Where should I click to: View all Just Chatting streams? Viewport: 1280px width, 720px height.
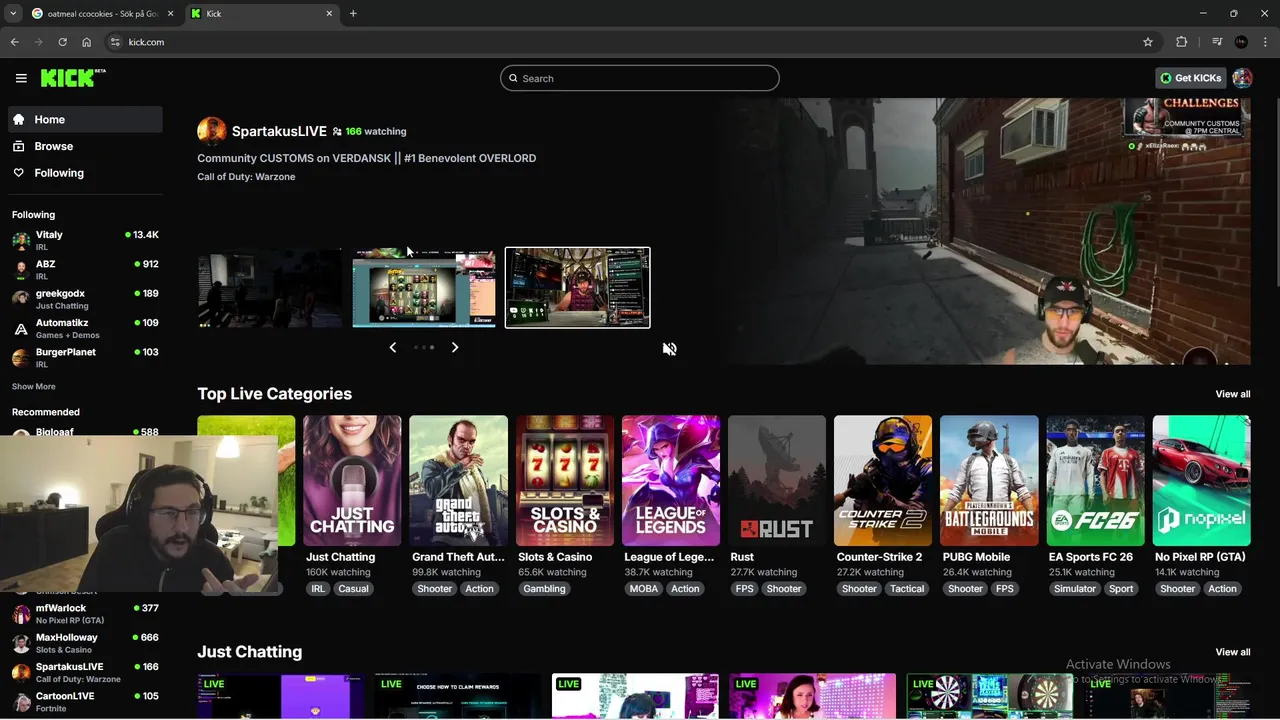click(x=1232, y=652)
